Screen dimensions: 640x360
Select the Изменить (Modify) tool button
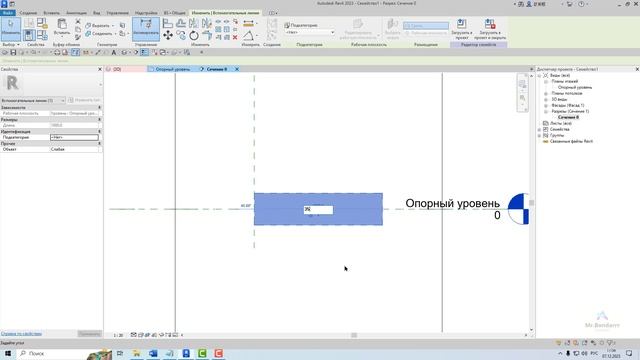pos(11,29)
